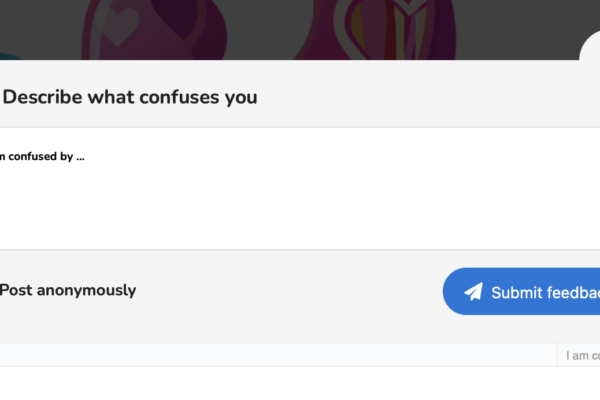Click the 'Submit feedback' button text
Image resolution: width=600 pixels, height=400 pixels.
tap(545, 293)
